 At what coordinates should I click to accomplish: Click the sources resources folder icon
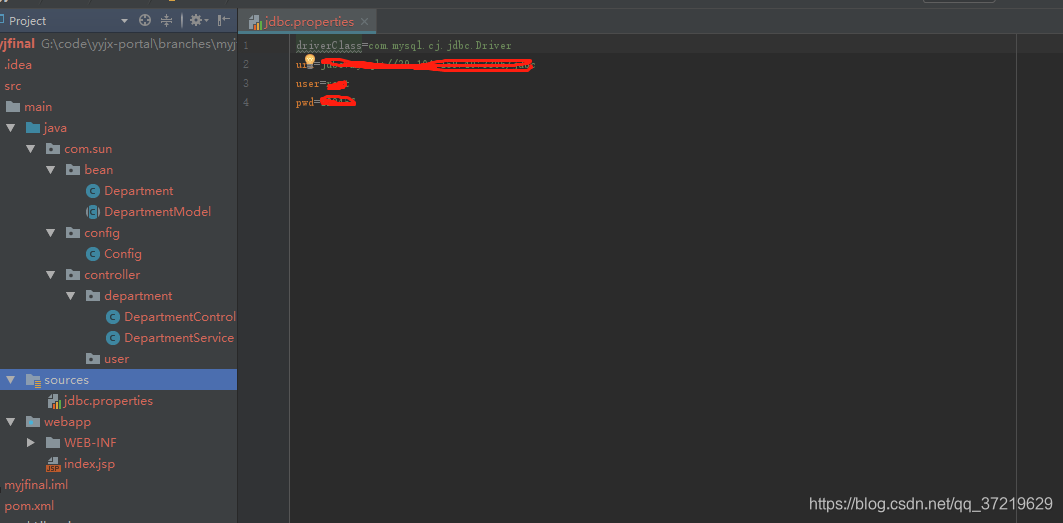point(33,380)
